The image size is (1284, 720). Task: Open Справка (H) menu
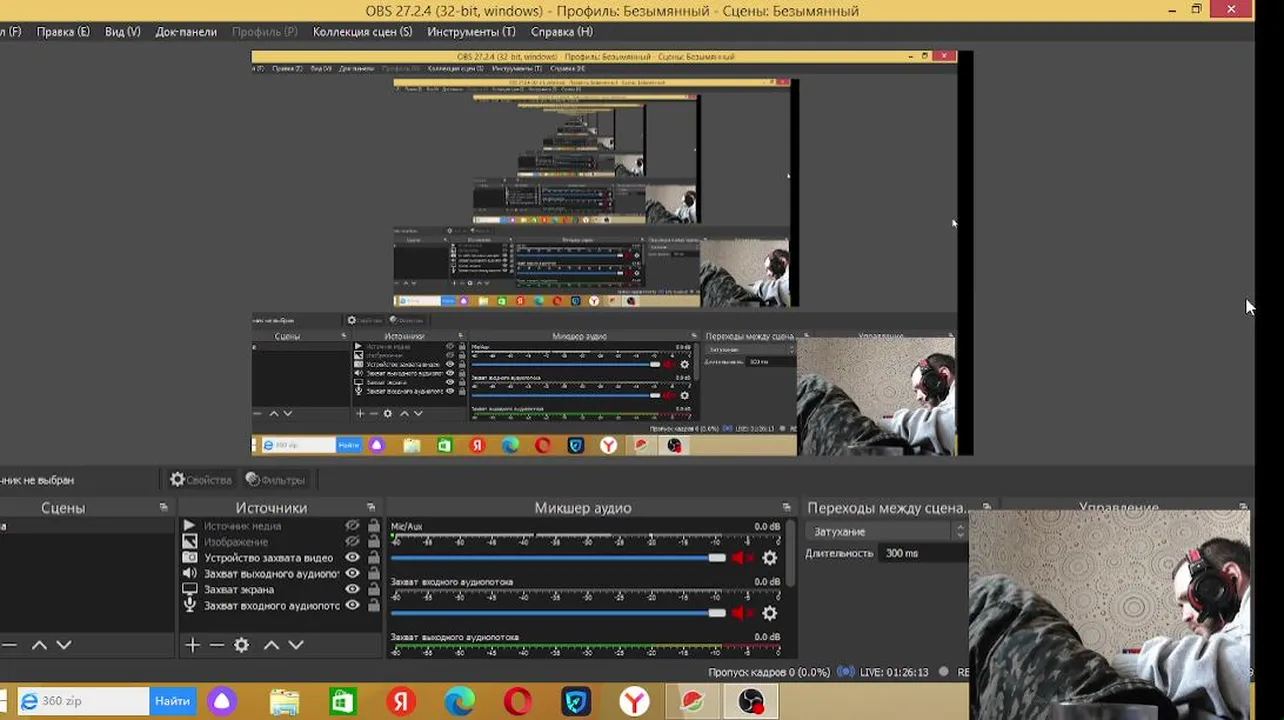[x=562, y=32]
